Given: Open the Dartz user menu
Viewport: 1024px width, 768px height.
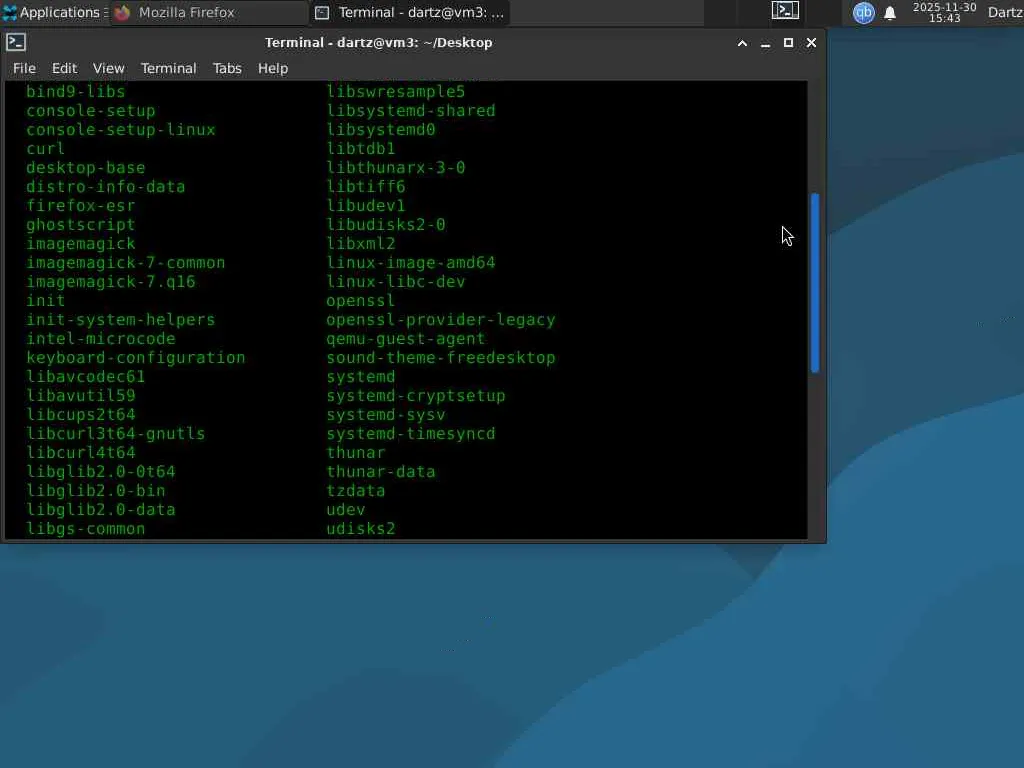Looking at the screenshot, I should [1005, 12].
